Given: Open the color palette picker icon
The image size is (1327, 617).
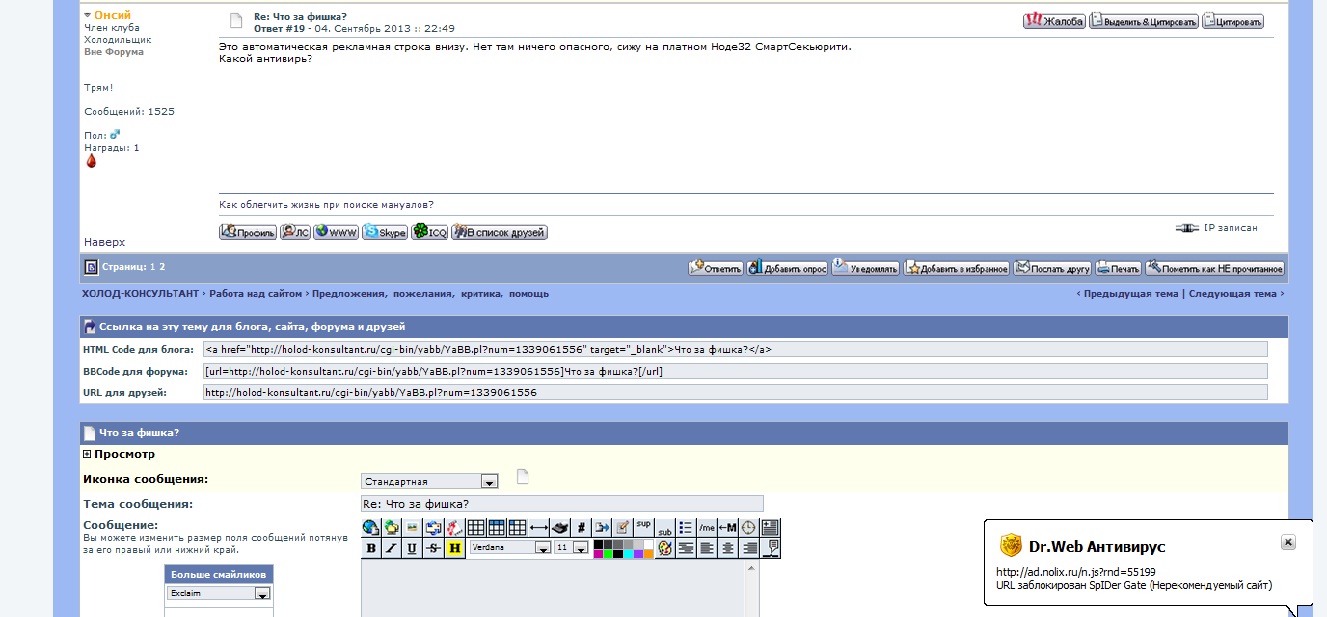Looking at the screenshot, I should (x=665, y=548).
